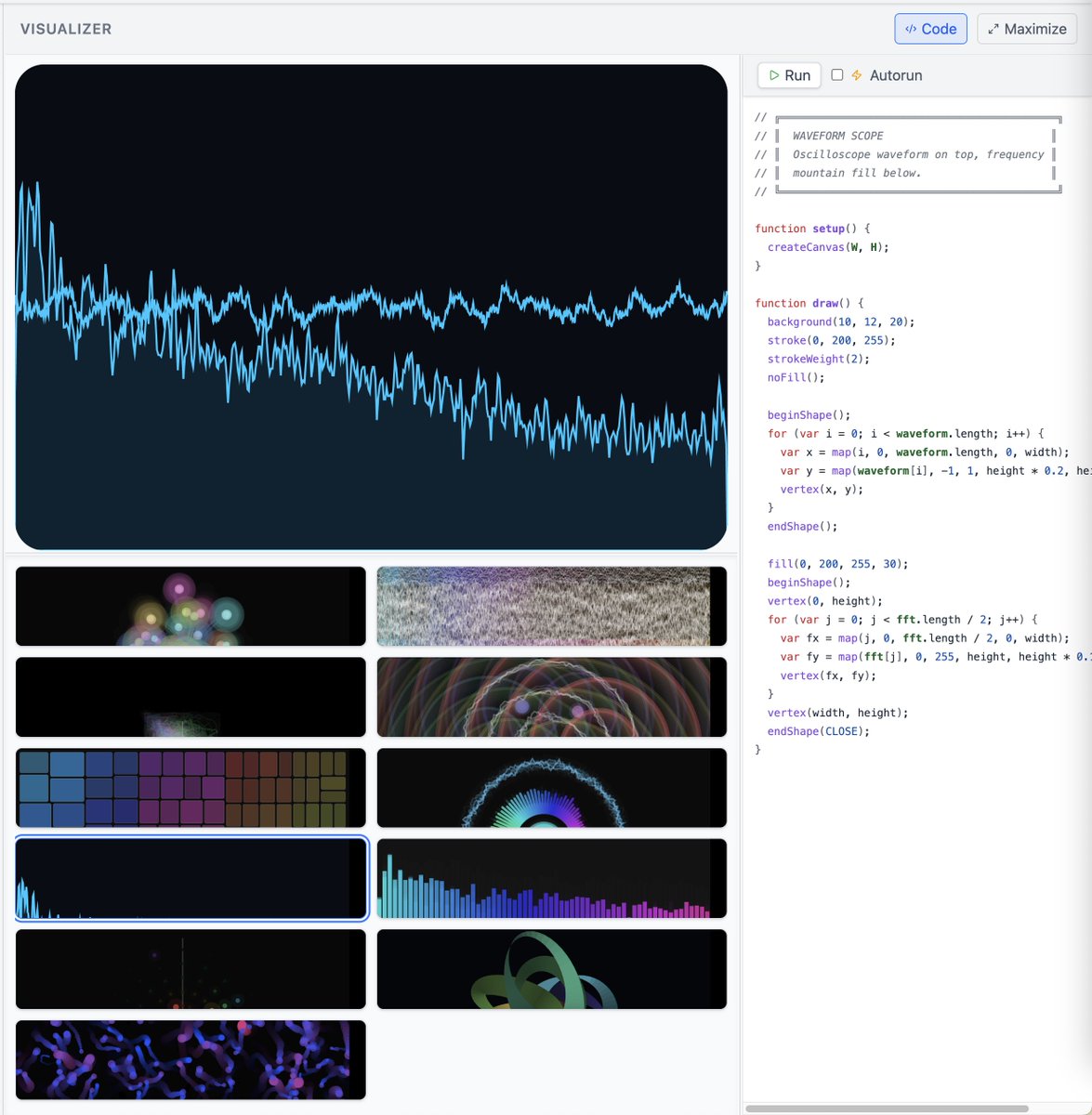Click the 'fill(0, 200, 255, 30);' line
This screenshot has height=1115, width=1092.
click(838, 564)
